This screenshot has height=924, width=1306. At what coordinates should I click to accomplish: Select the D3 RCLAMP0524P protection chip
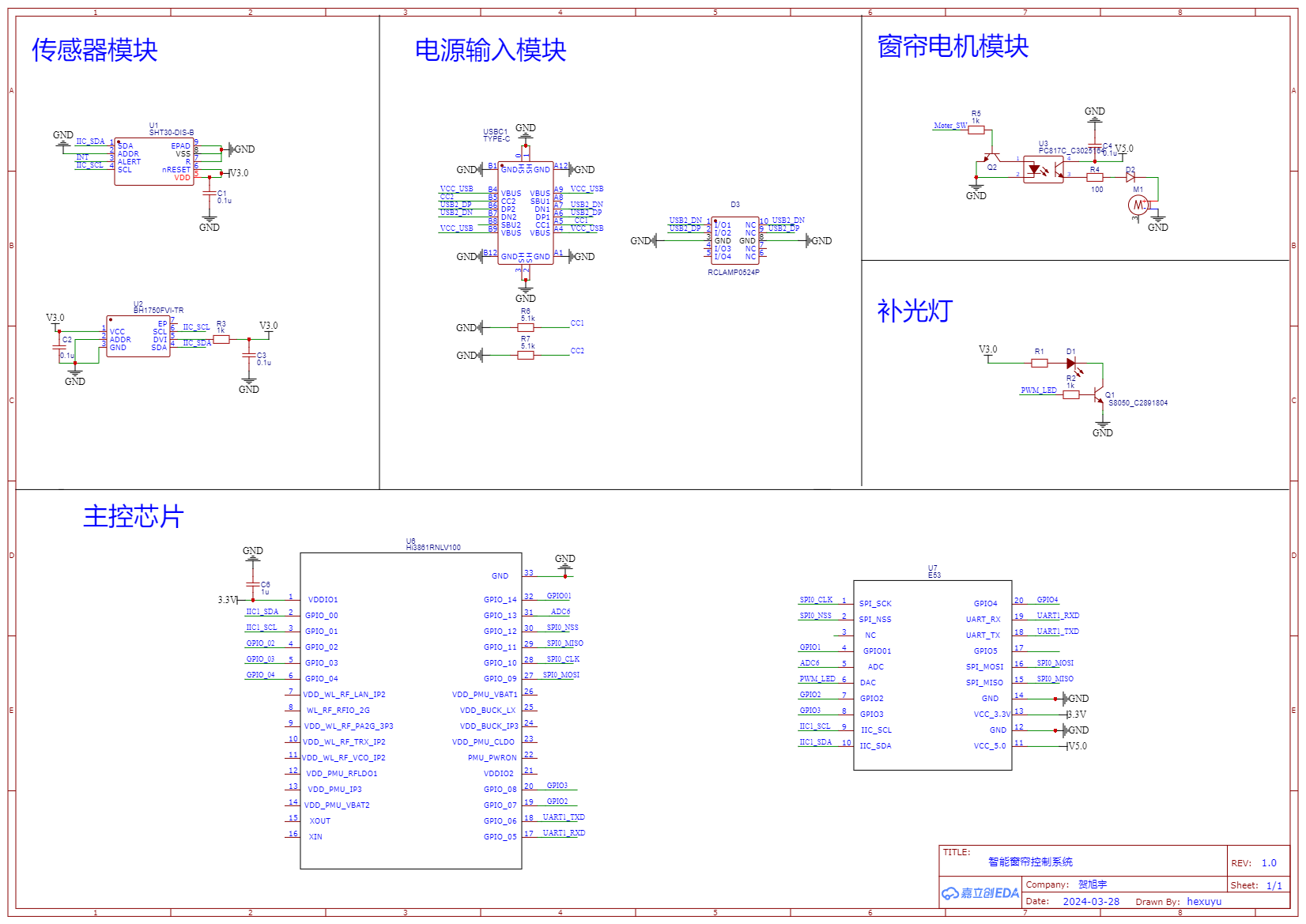pyautogui.click(x=735, y=240)
